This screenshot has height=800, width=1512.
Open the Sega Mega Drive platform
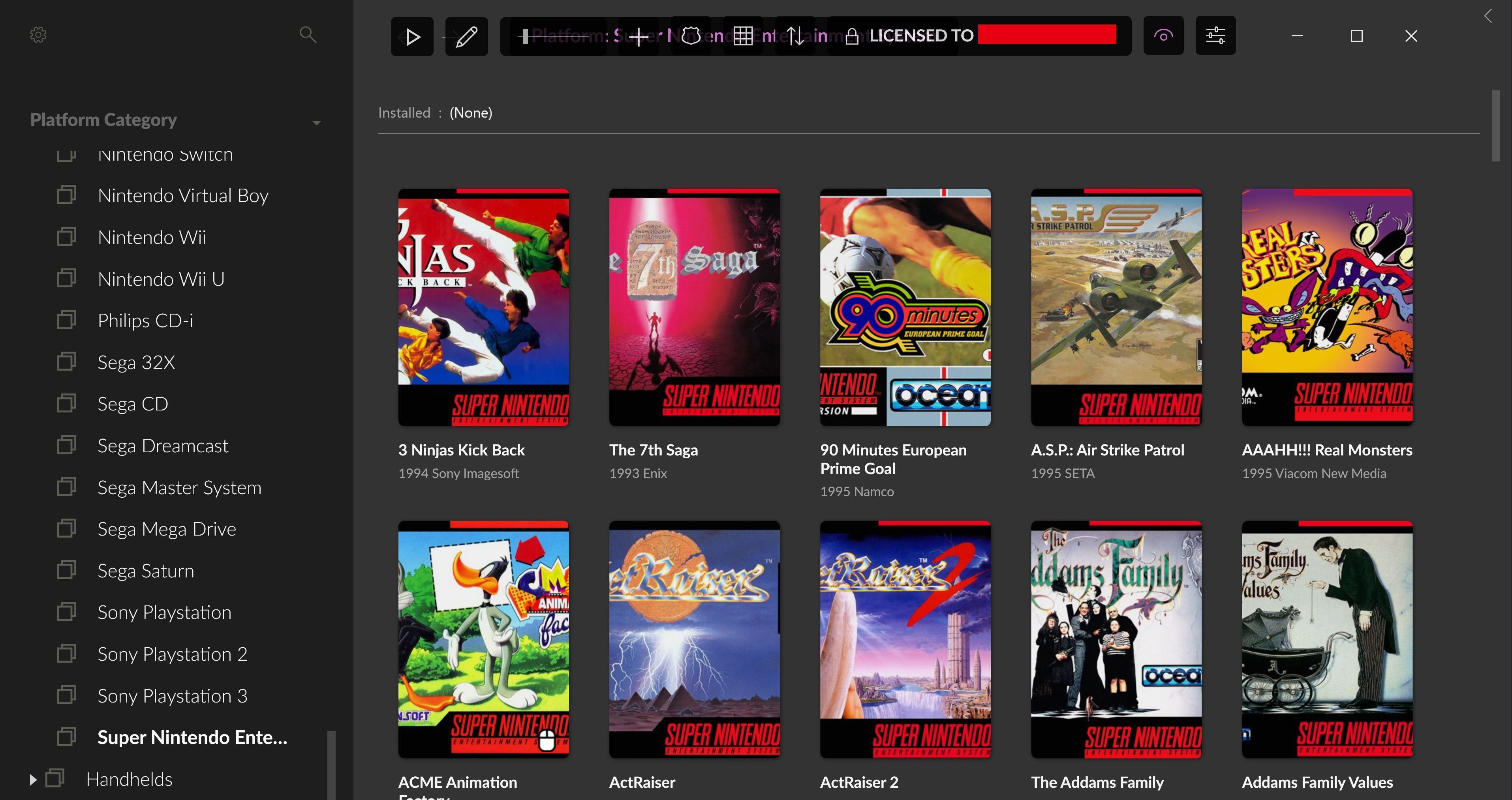(x=167, y=530)
